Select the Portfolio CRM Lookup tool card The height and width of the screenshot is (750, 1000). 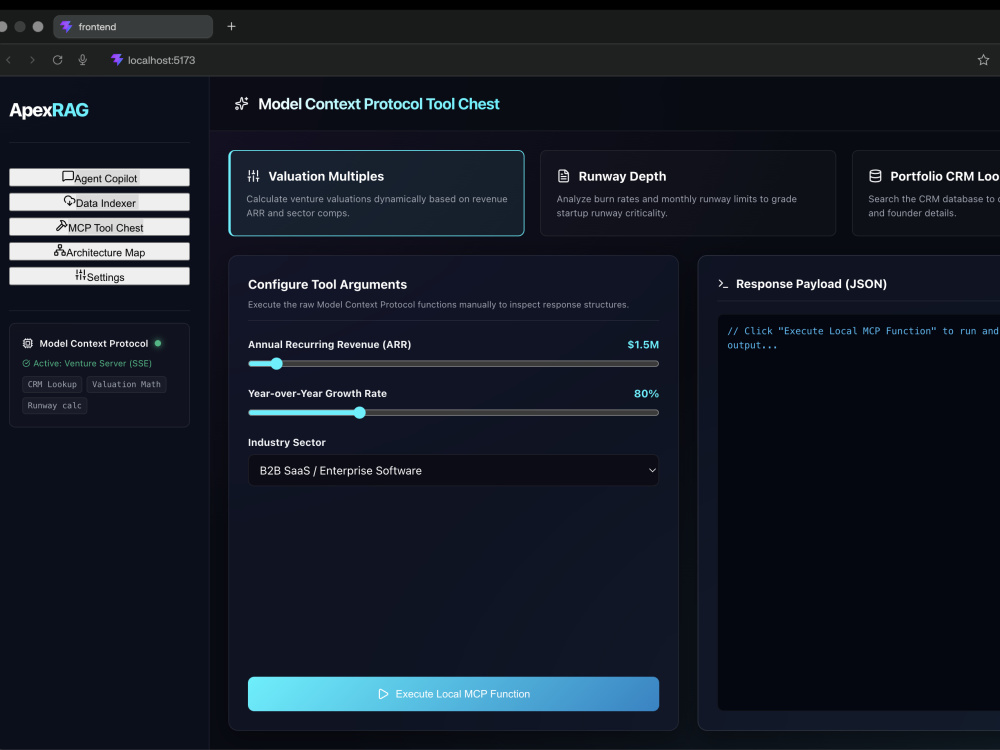(926, 193)
